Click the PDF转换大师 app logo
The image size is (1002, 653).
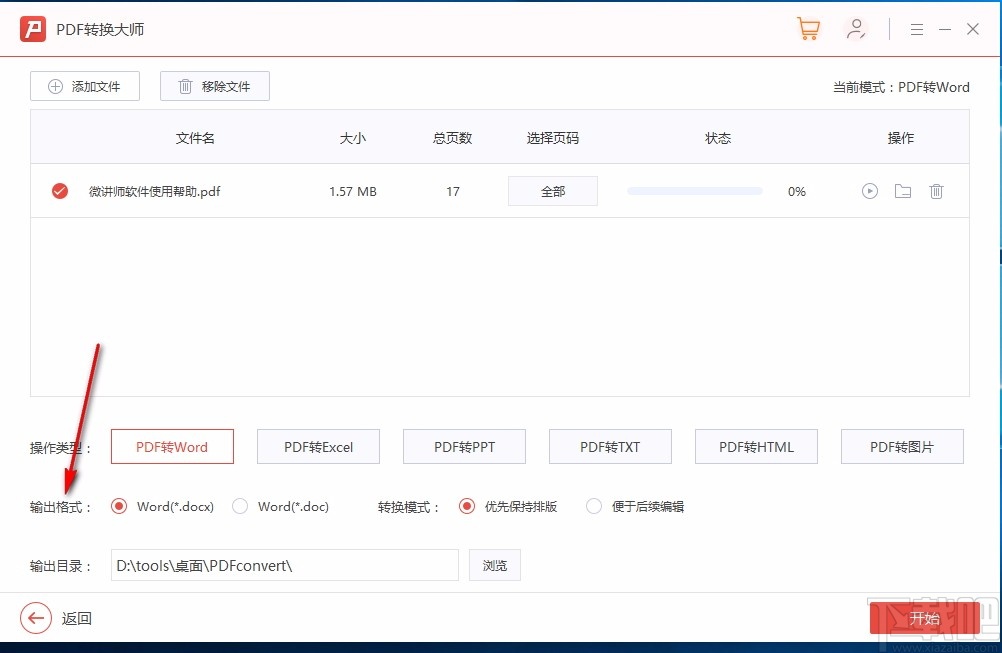click(x=33, y=29)
